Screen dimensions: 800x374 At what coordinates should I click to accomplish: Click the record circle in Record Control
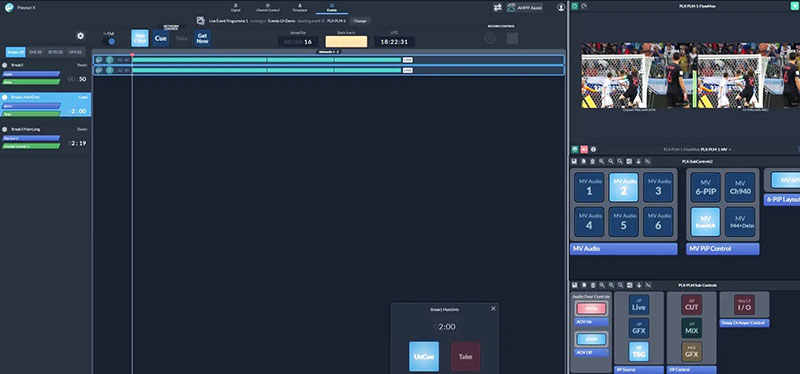click(490, 38)
